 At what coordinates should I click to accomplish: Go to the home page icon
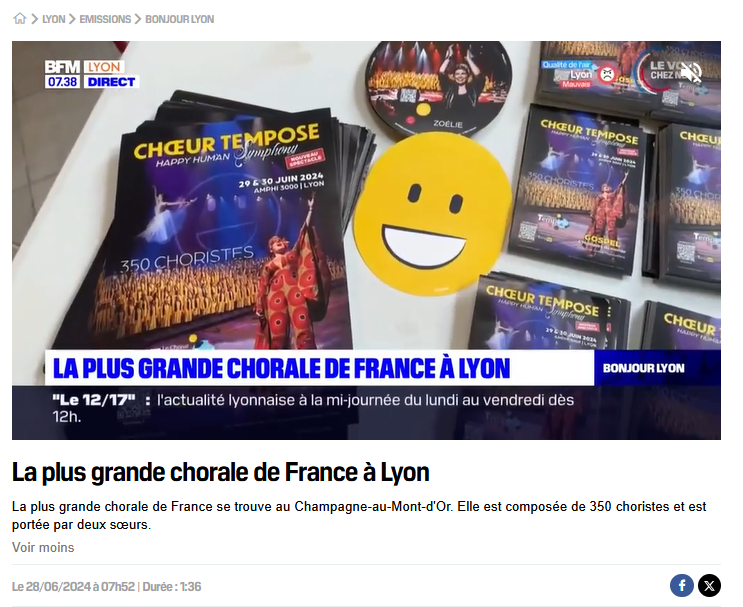(x=19, y=18)
